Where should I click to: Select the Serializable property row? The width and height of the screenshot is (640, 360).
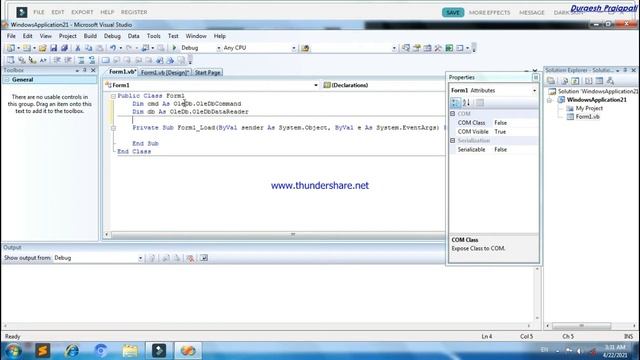[x=493, y=149]
